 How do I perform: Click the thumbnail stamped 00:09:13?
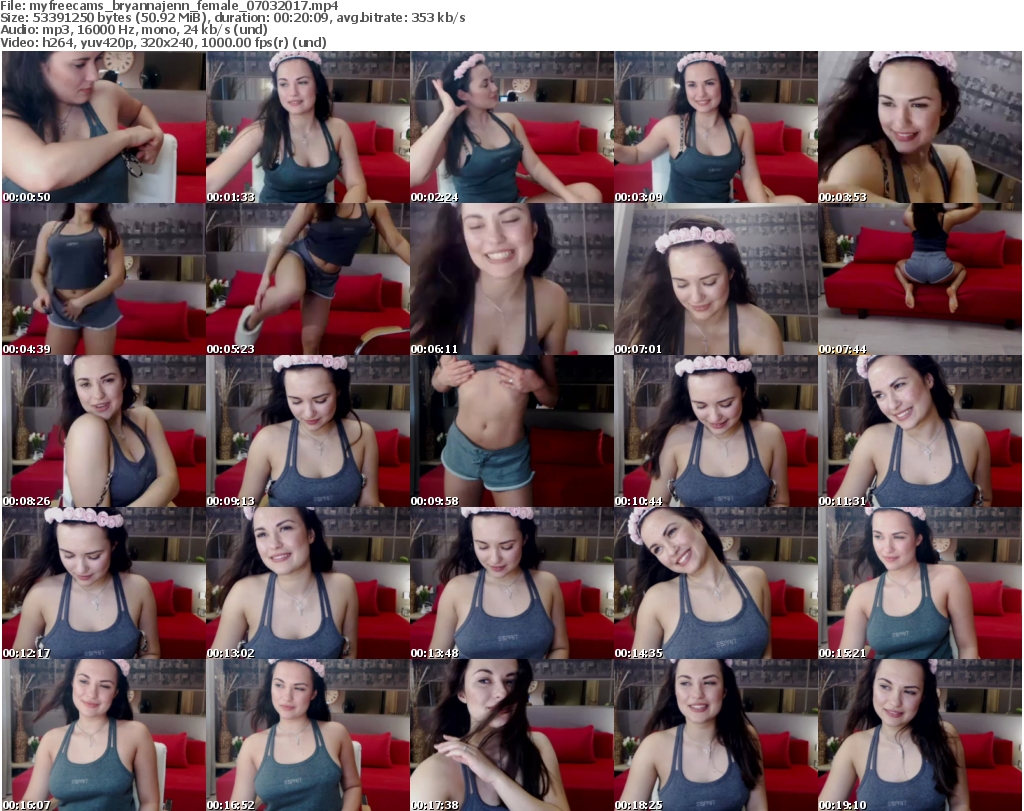pyautogui.click(x=308, y=432)
